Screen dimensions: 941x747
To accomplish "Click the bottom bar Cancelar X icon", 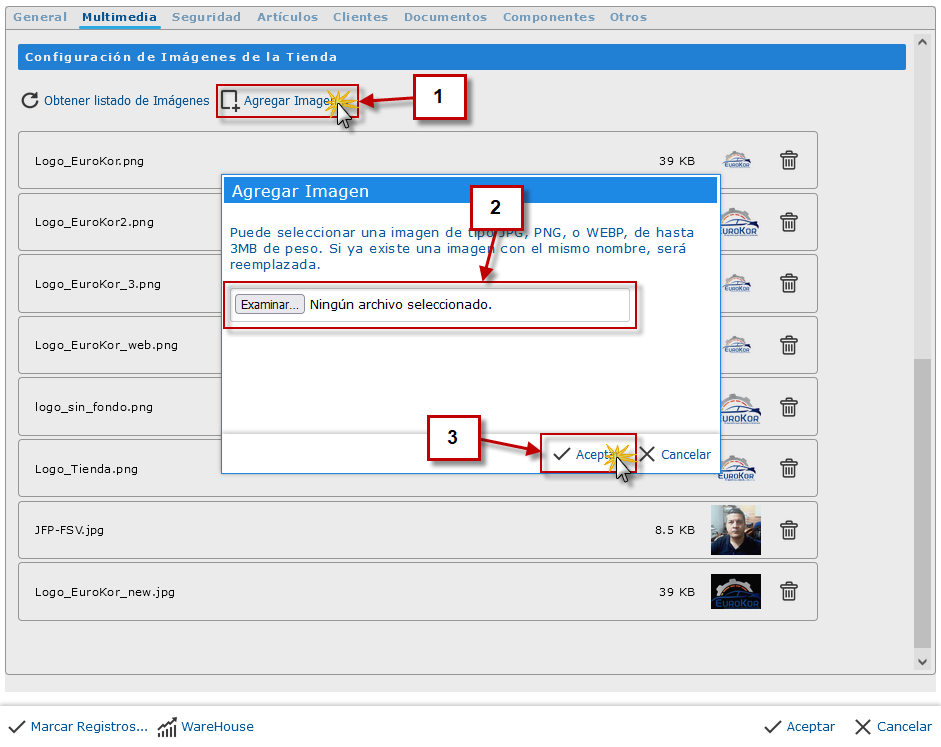I will (x=863, y=727).
